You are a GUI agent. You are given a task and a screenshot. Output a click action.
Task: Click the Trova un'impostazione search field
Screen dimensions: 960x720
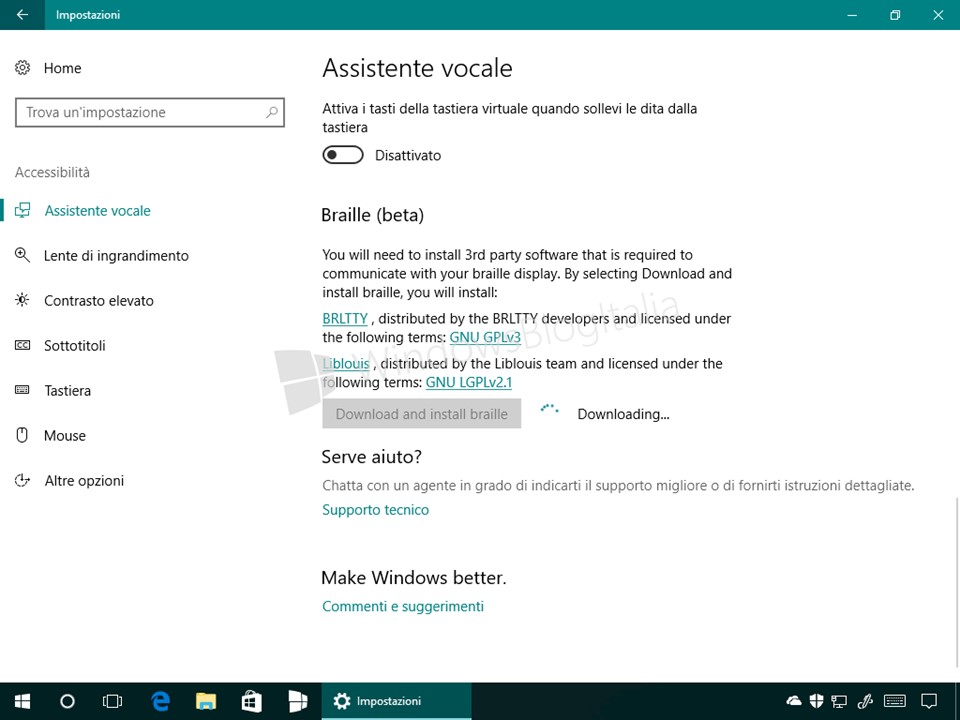coord(149,112)
